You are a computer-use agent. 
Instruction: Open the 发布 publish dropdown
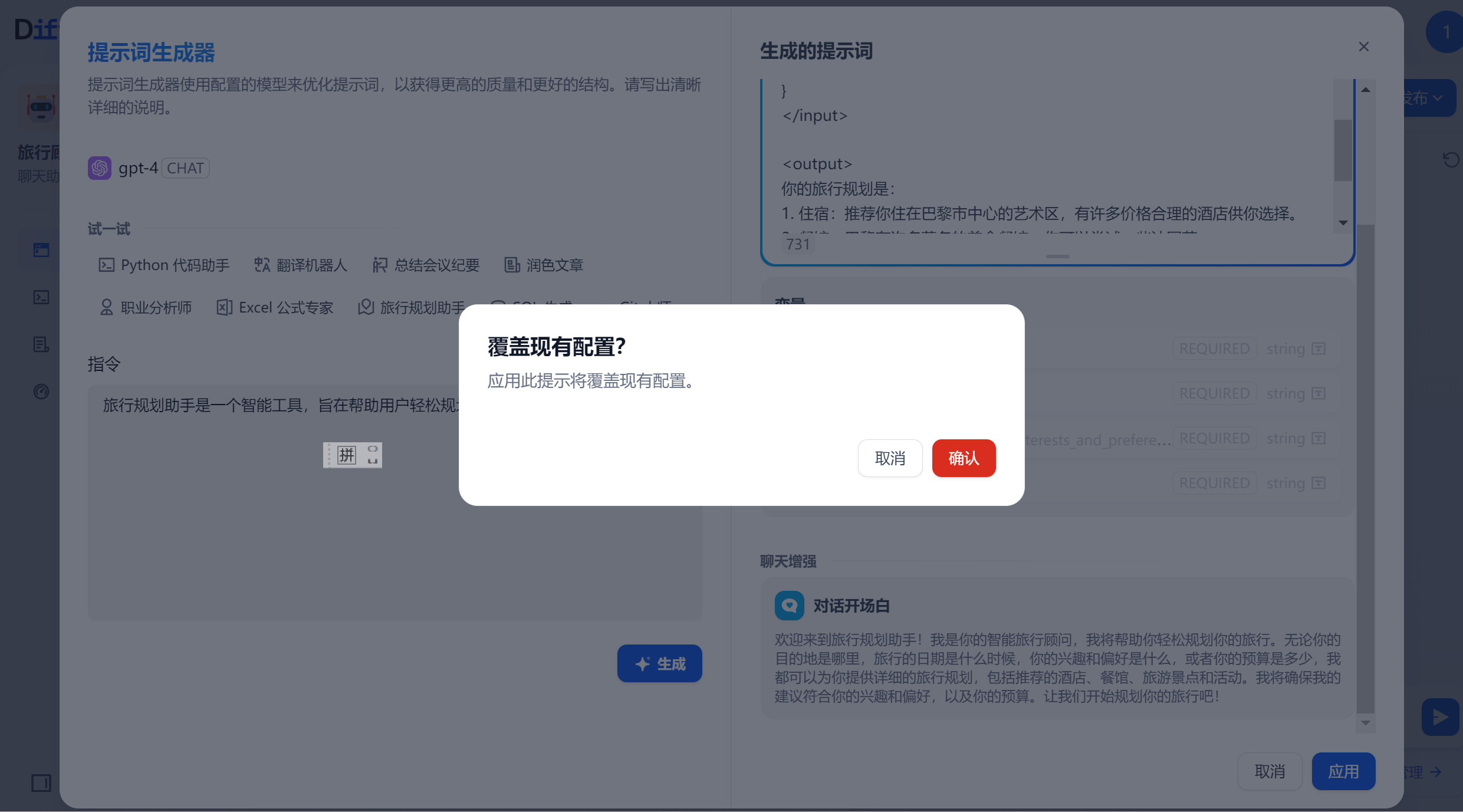point(1426,98)
